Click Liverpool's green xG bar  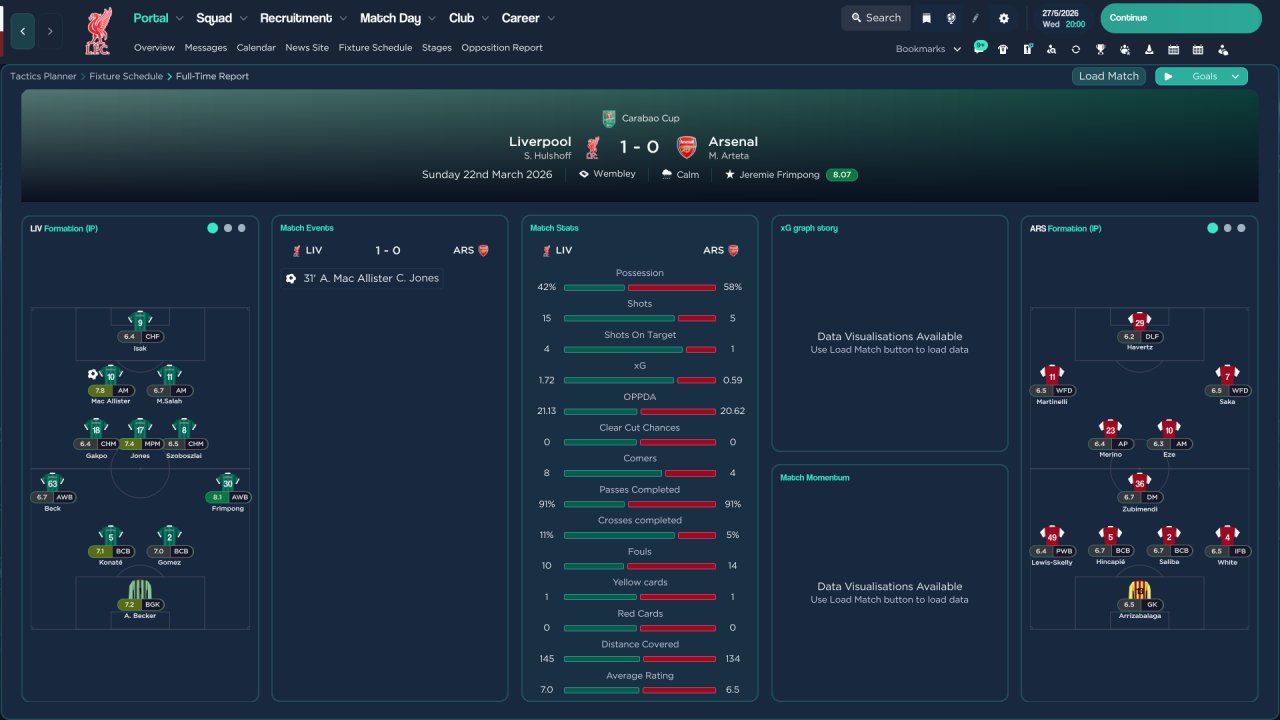pyautogui.click(x=619, y=380)
